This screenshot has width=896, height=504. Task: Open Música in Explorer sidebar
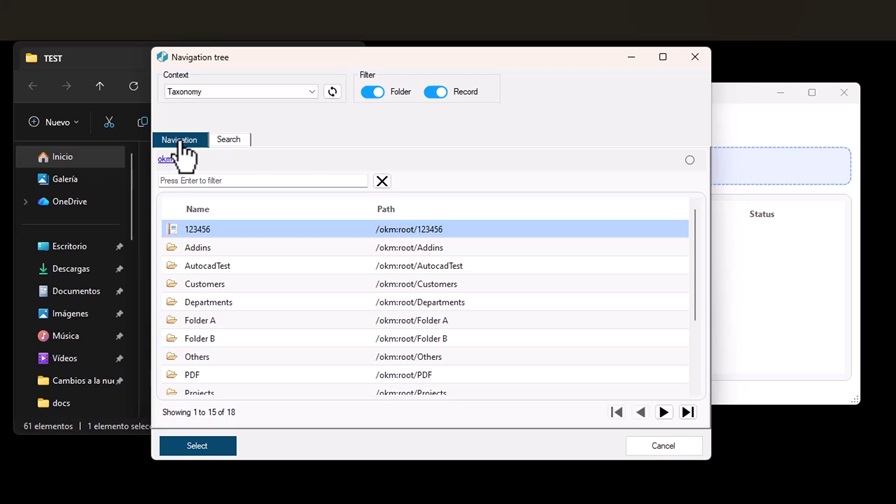pos(65,336)
